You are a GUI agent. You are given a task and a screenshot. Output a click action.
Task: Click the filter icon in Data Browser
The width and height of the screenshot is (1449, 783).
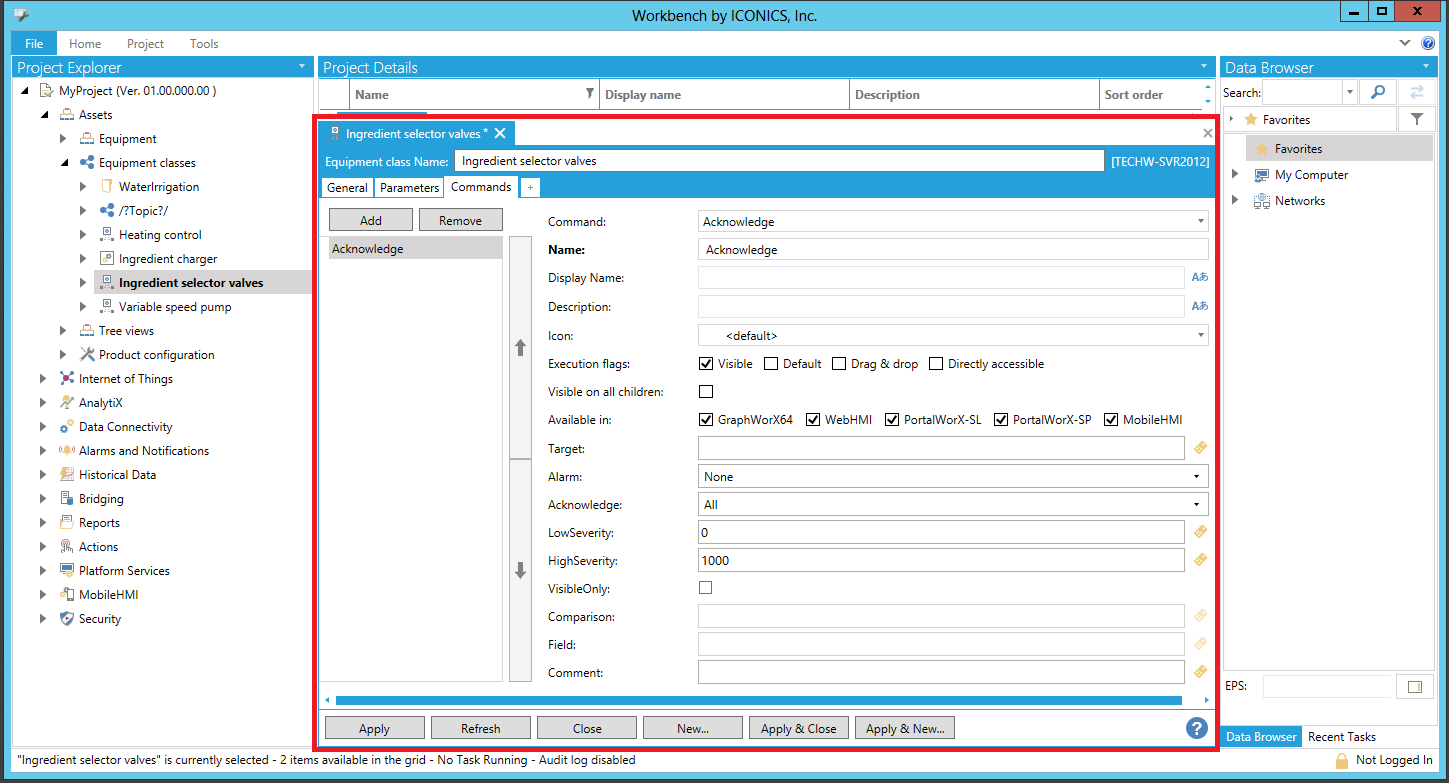pos(1416,119)
